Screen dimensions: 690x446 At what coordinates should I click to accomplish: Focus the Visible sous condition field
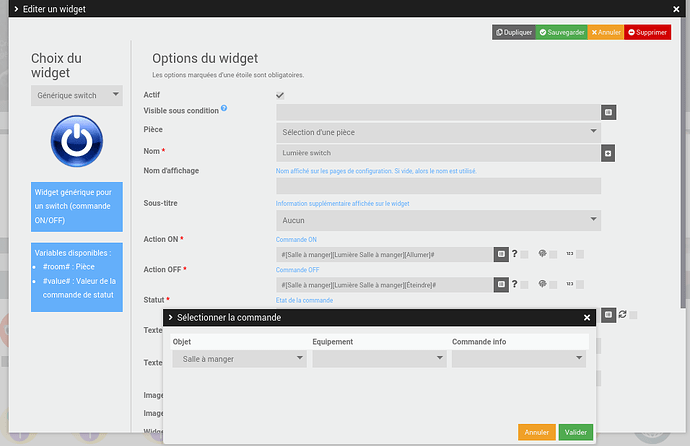coord(438,112)
